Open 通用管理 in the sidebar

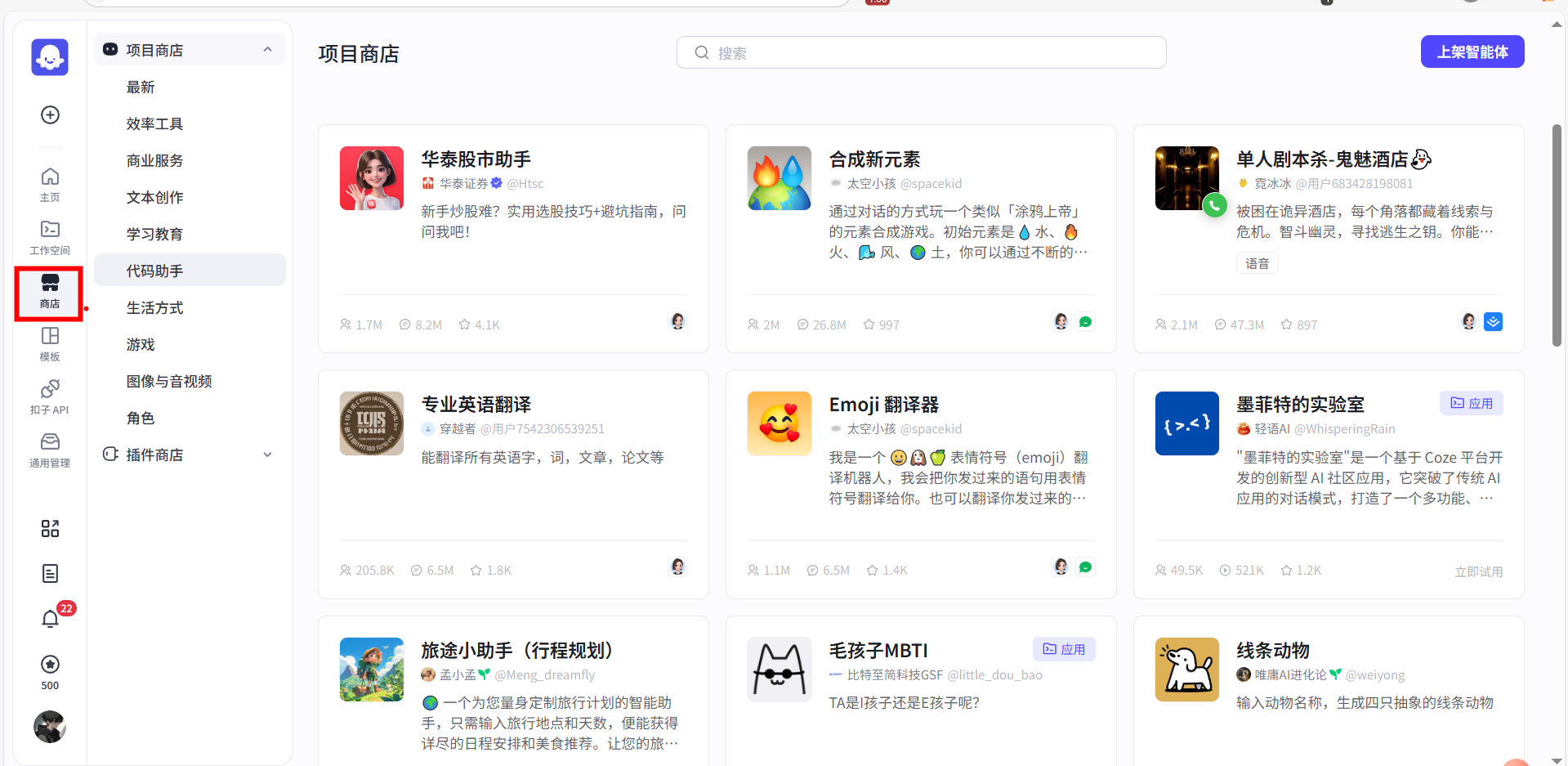point(50,450)
